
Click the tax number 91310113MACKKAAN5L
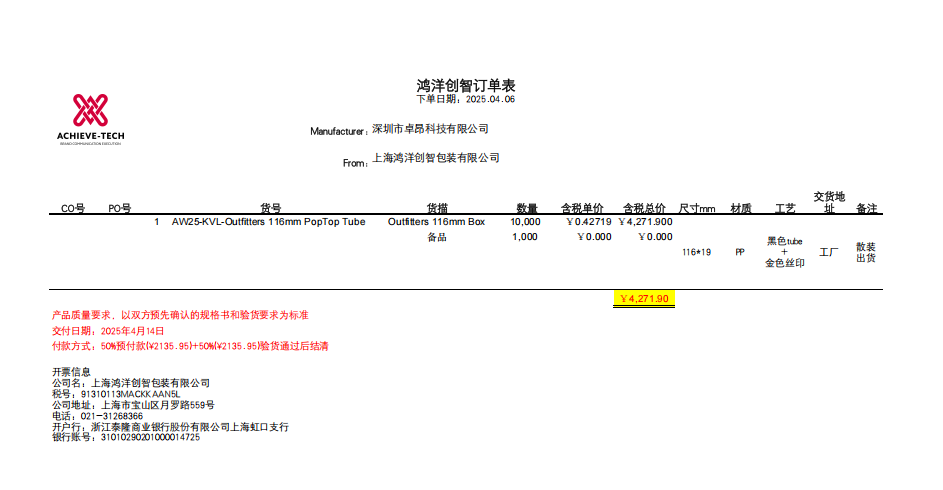point(131,394)
